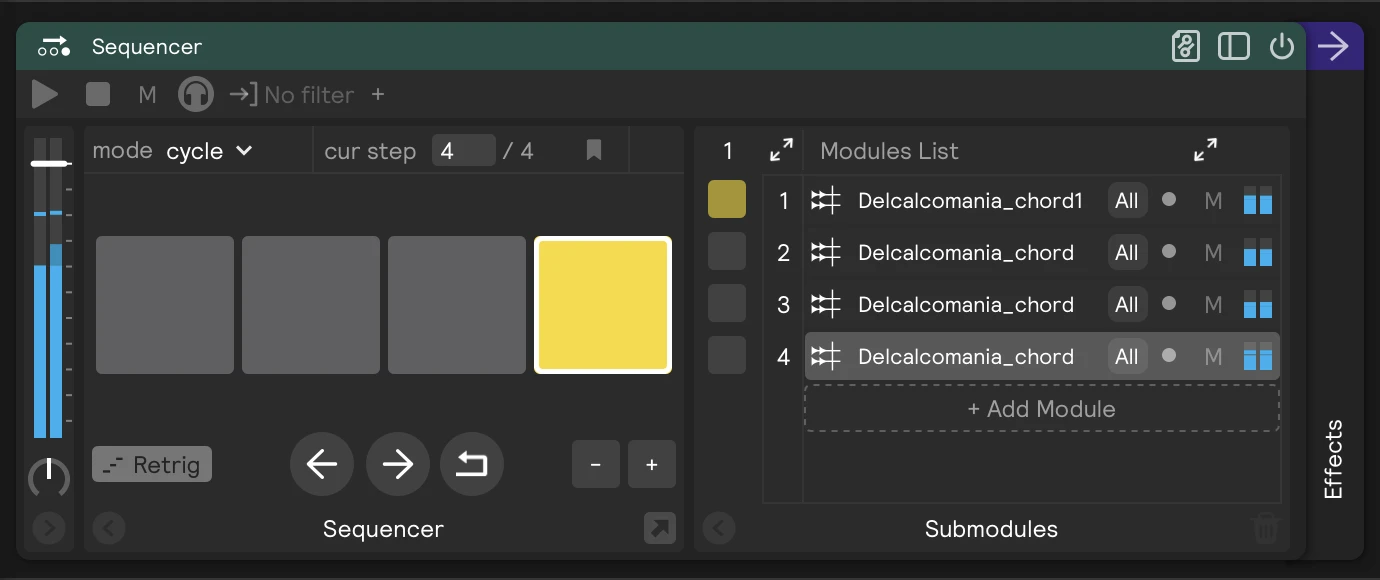Mute the module in row 3
Screen dimensions: 1380x580
1213,305
